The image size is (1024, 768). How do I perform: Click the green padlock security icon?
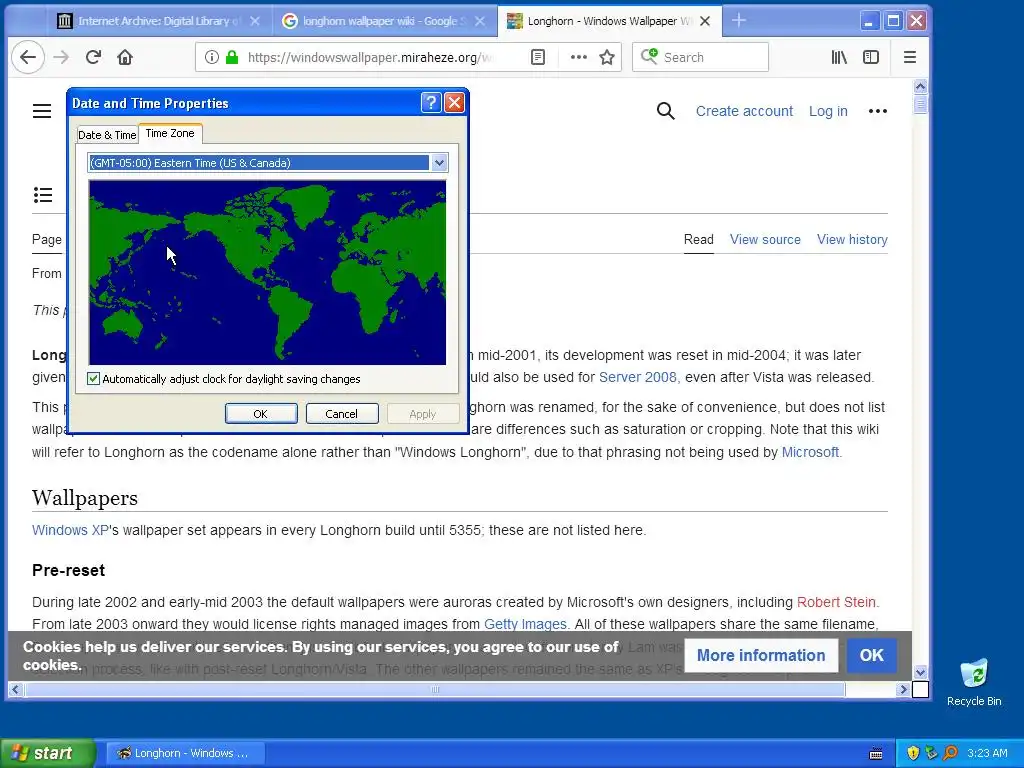coord(232,57)
